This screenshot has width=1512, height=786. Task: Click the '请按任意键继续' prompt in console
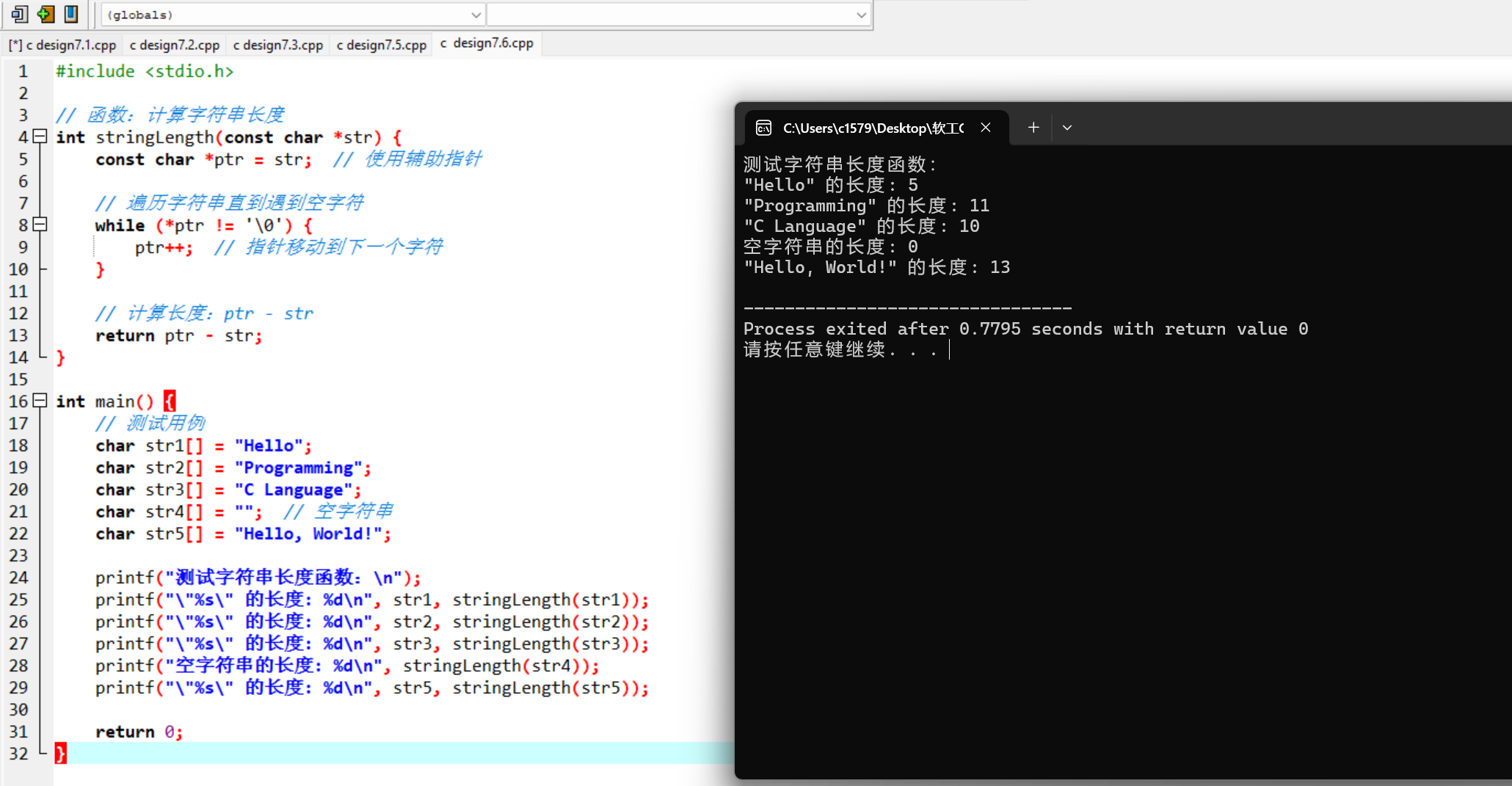coord(814,349)
